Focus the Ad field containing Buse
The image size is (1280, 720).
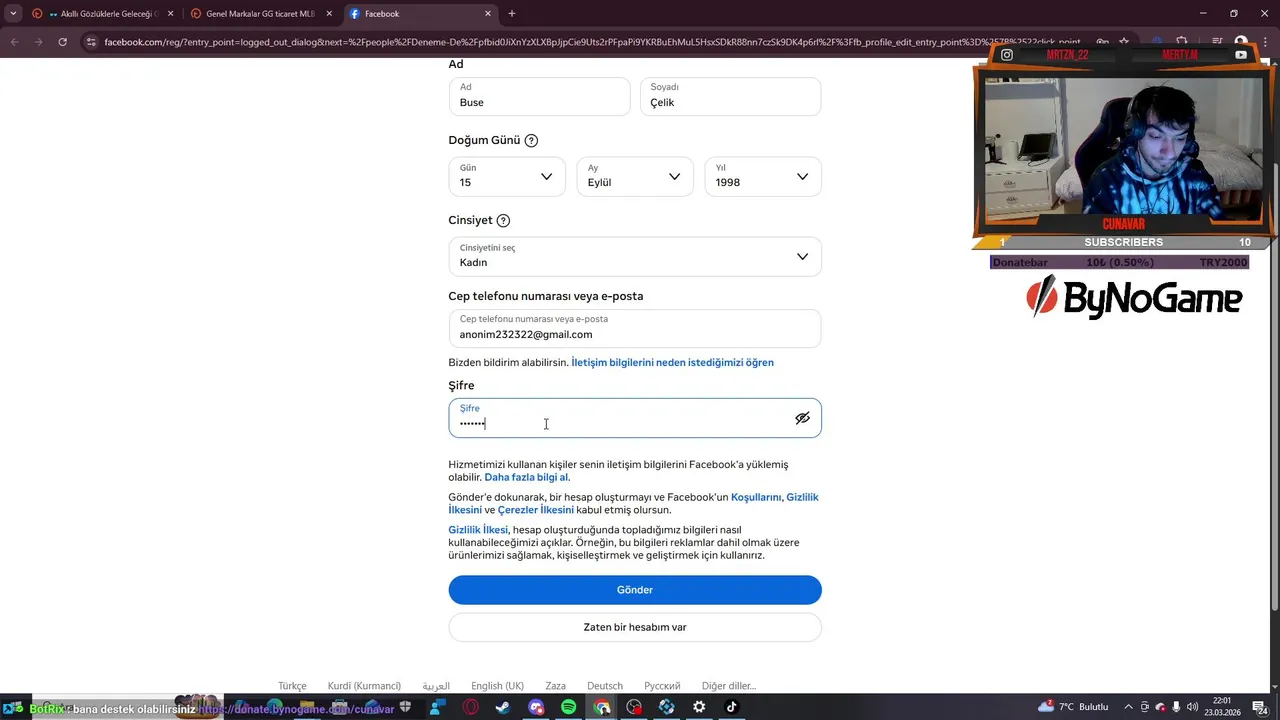click(x=539, y=96)
